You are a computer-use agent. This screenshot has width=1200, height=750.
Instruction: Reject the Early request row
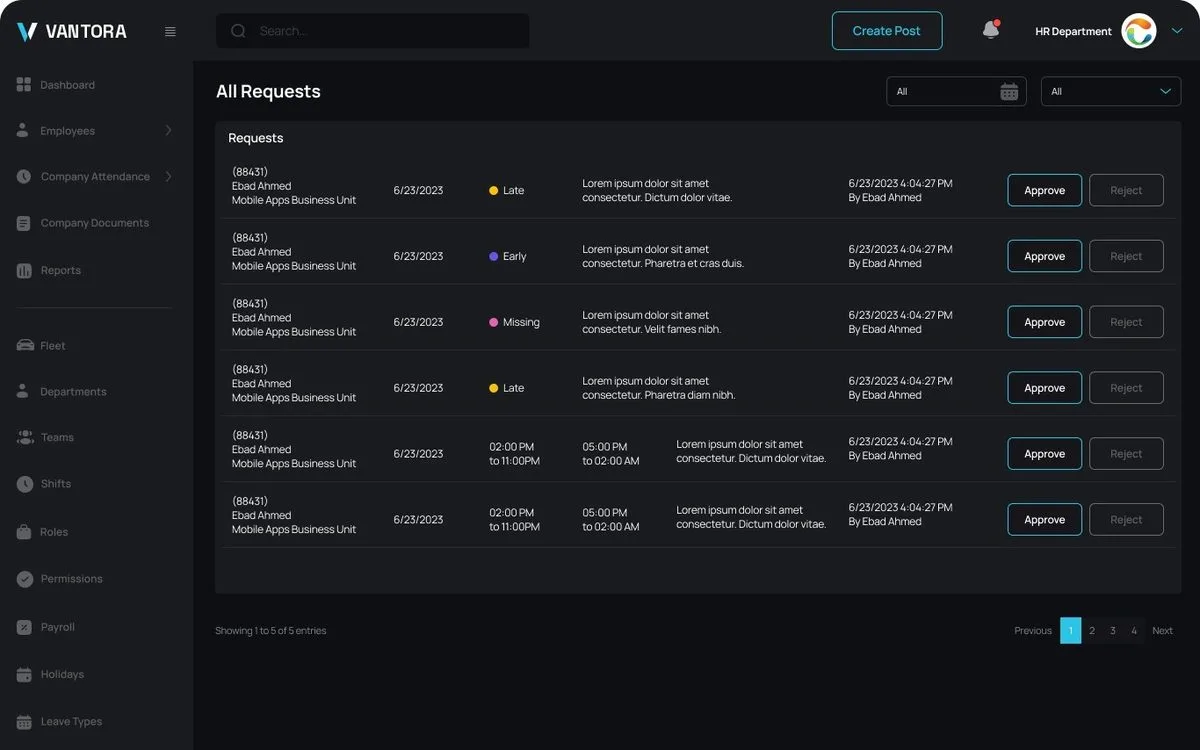(x=1126, y=256)
